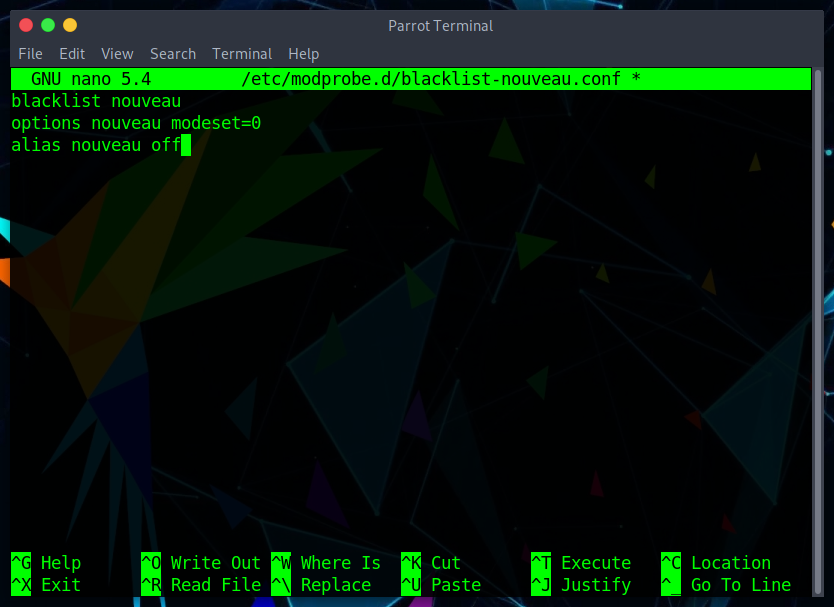Viewport: 834px width, 607px height.
Task: Click the 'blacklist nouveau' text line
Action: click(96, 101)
